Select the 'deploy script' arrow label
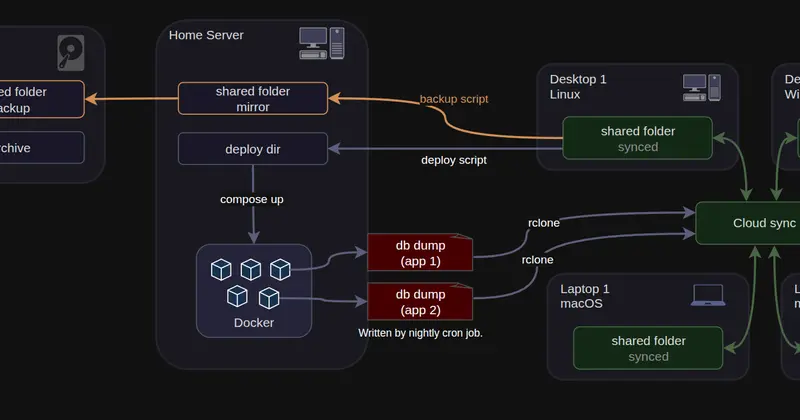The image size is (800, 420). 454,160
